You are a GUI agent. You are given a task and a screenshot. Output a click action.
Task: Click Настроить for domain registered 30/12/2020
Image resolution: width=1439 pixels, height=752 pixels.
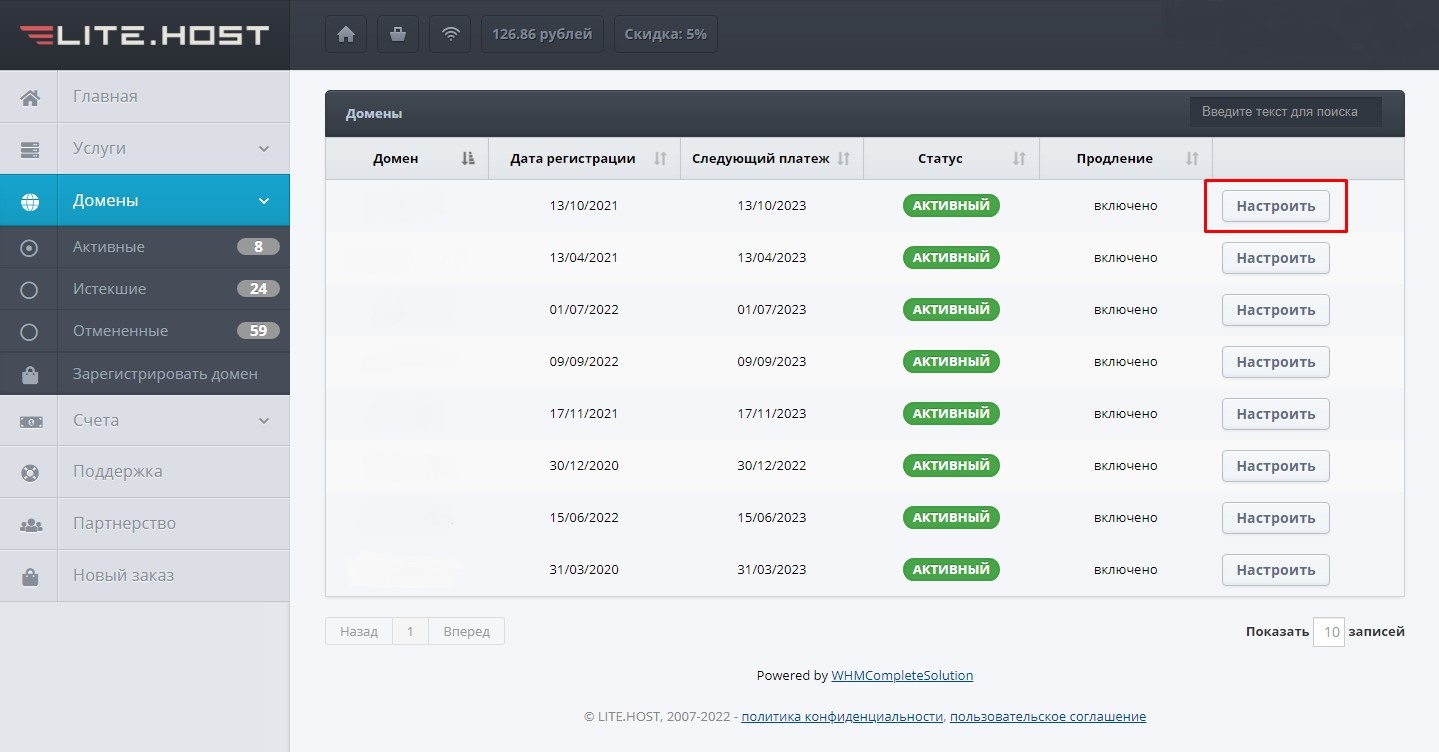point(1276,466)
